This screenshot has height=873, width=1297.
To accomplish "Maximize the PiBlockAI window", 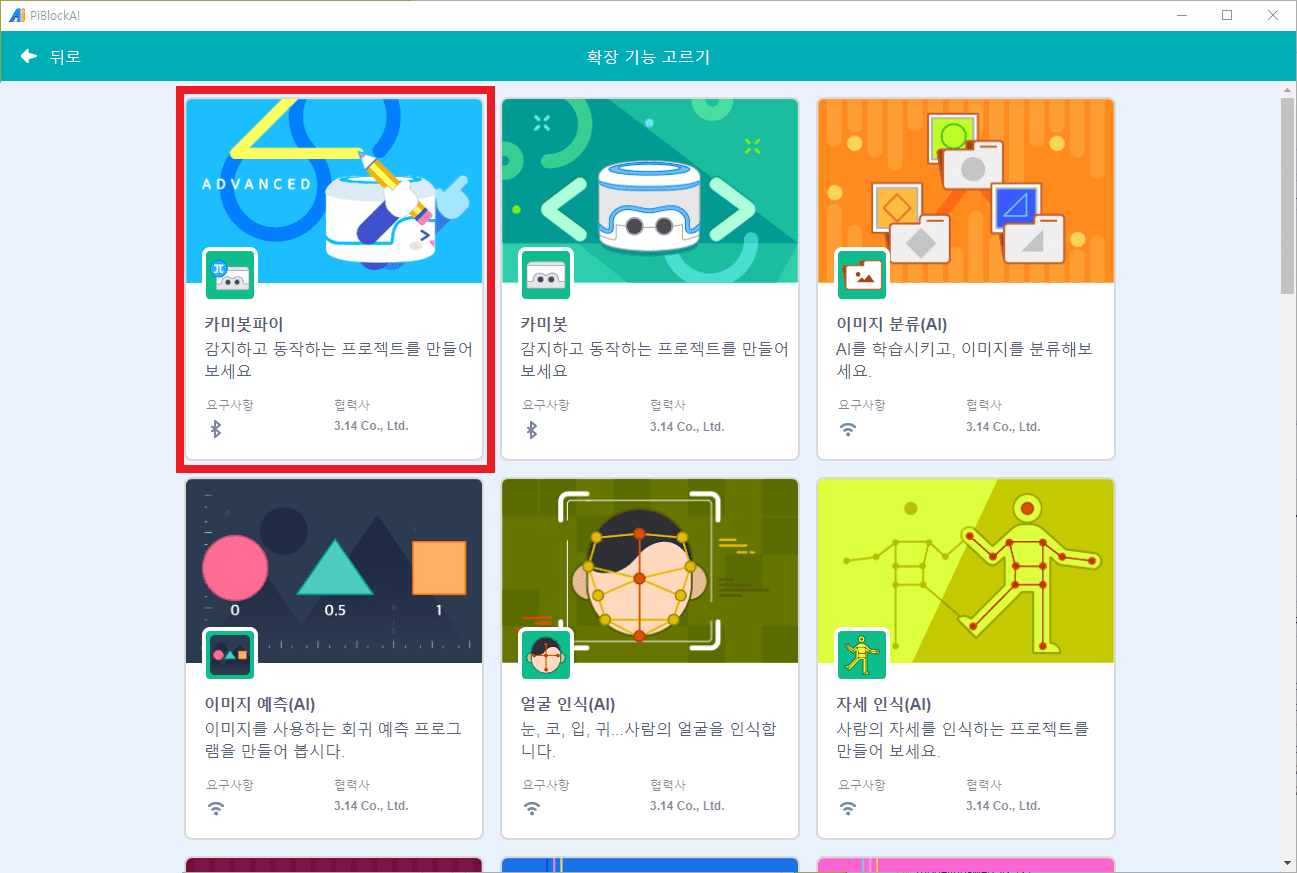I will point(1227,15).
